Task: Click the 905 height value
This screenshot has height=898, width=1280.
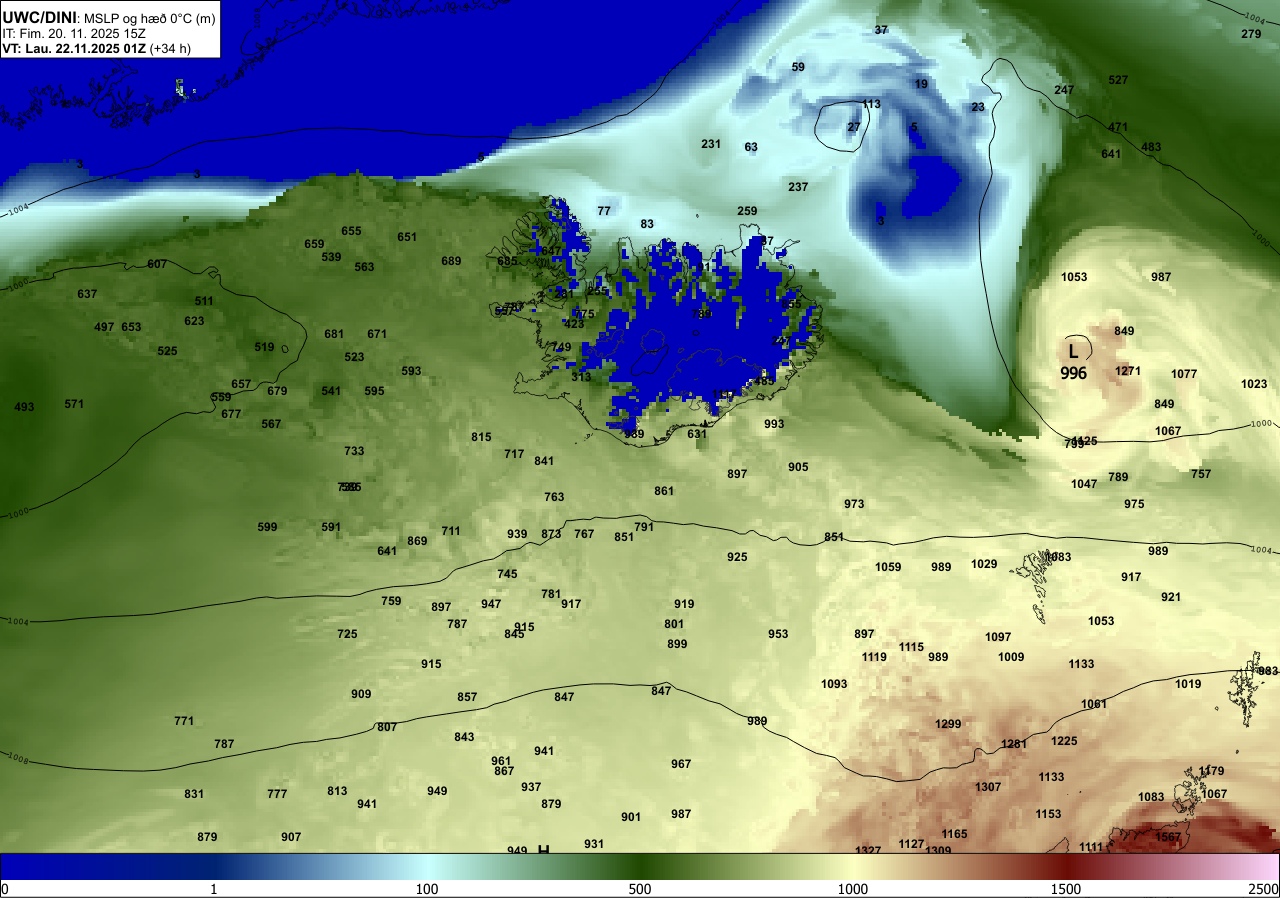Action: (798, 467)
